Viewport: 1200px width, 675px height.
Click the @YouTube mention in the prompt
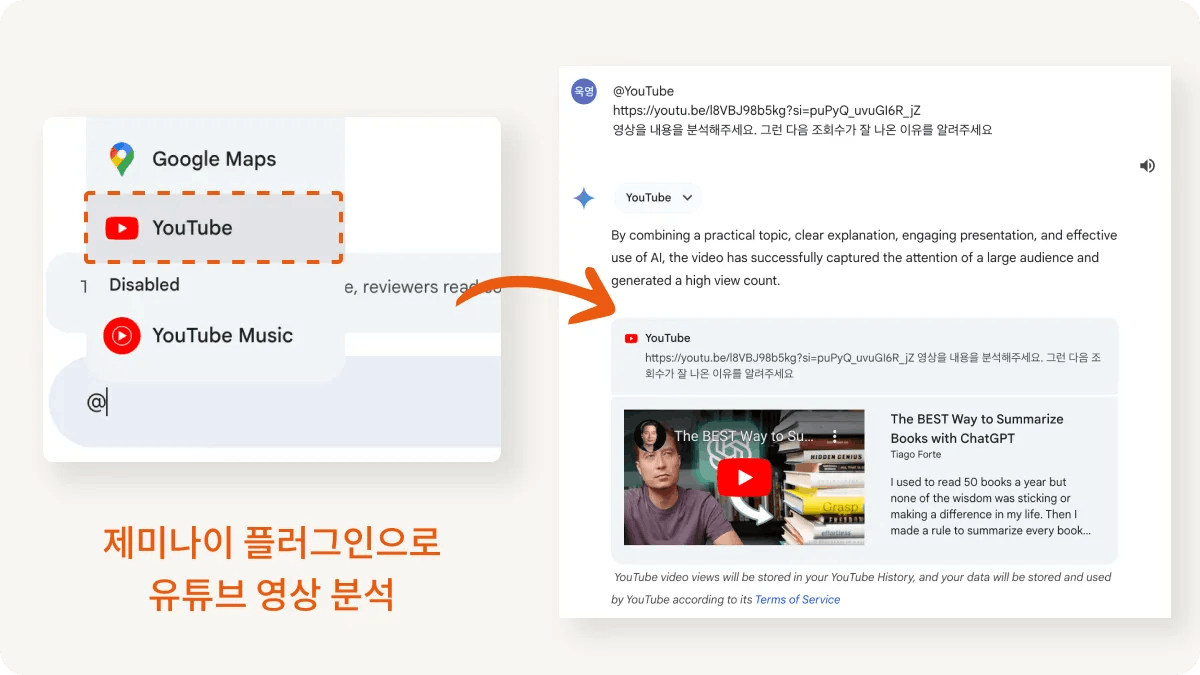[x=643, y=91]
